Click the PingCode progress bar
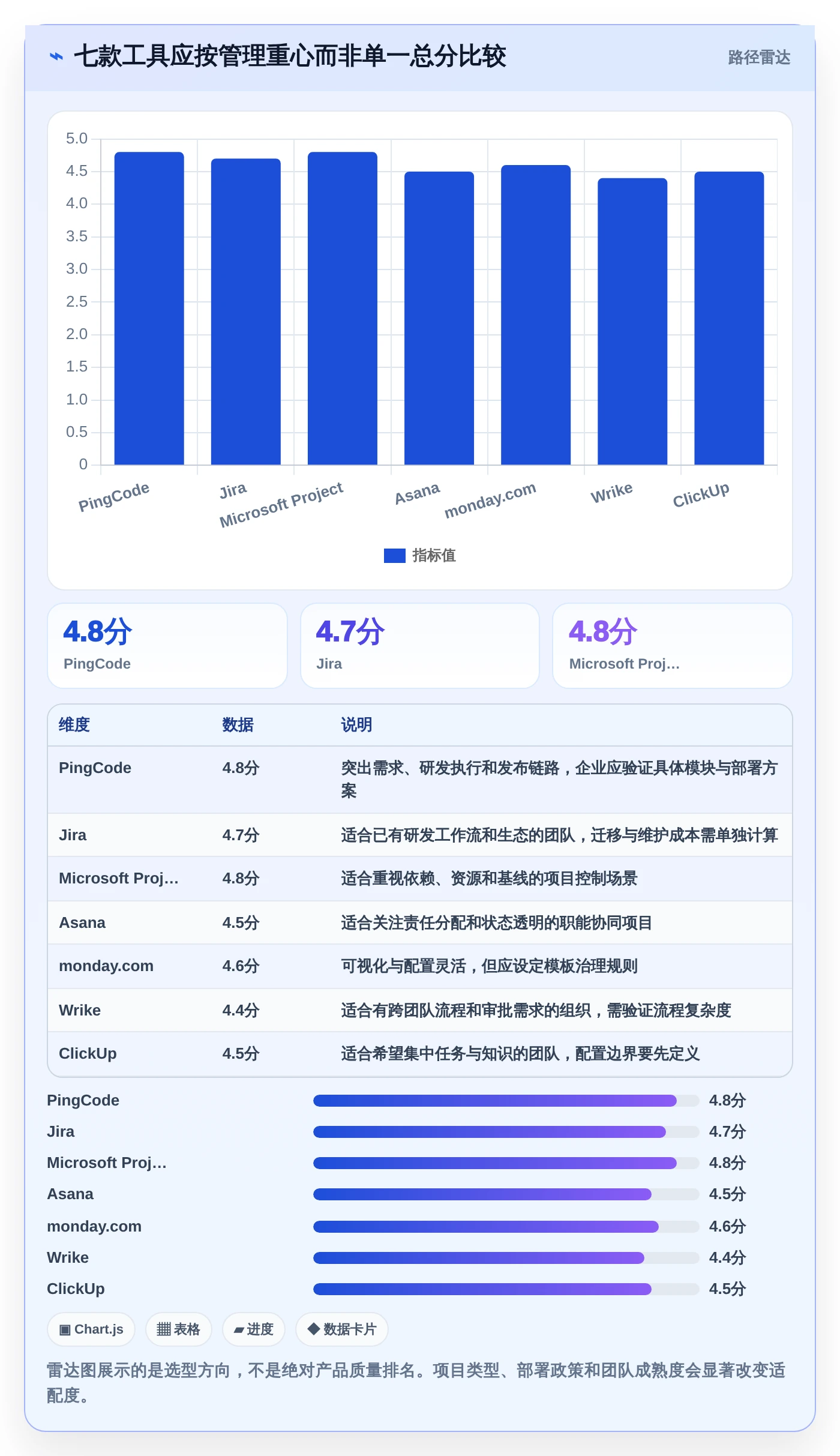840x1456 pixels. pyautogui.click(x=506, y=1101)
